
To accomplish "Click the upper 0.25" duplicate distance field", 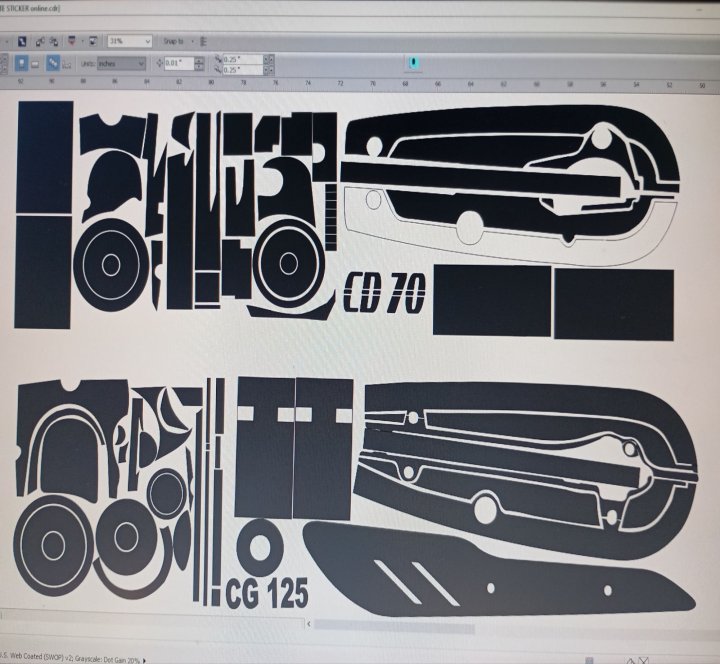I will 242,59.
